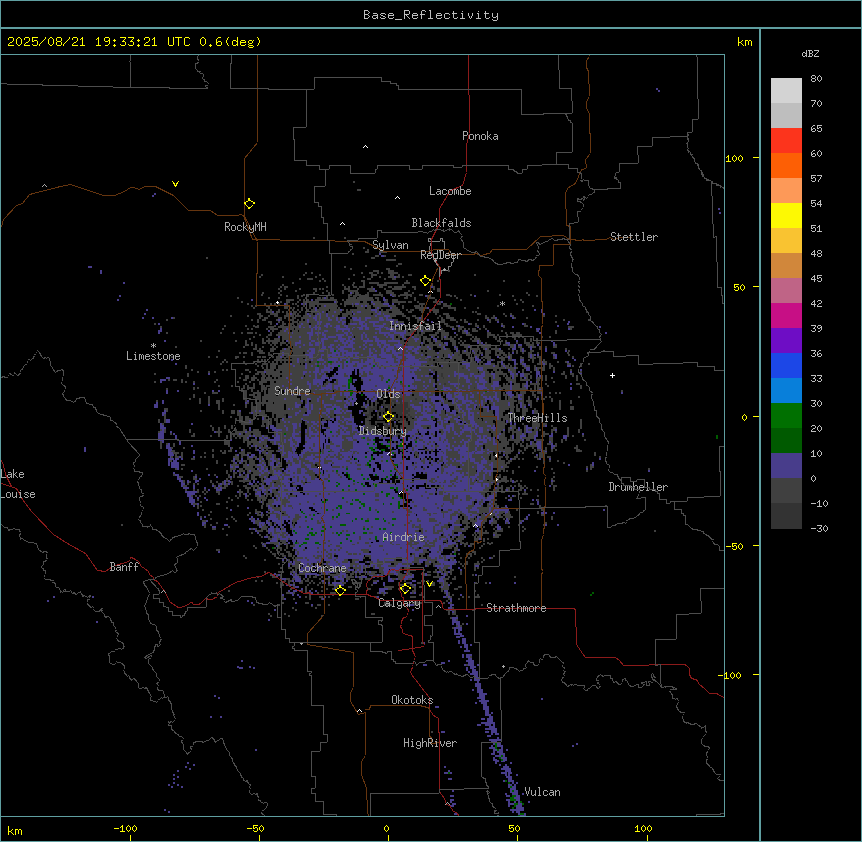The width and height of the screenshot is (862, 842).
Task: Select the green 30 dBZ color swatch
Action: click(786, 416)
